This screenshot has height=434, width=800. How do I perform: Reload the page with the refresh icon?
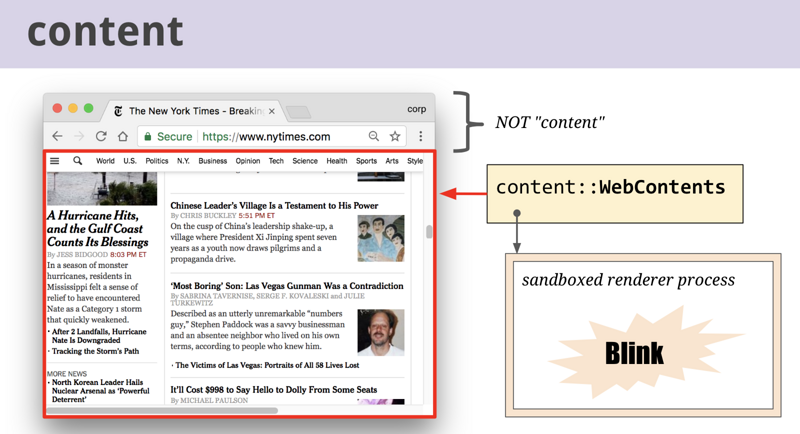tap(101, 136)
